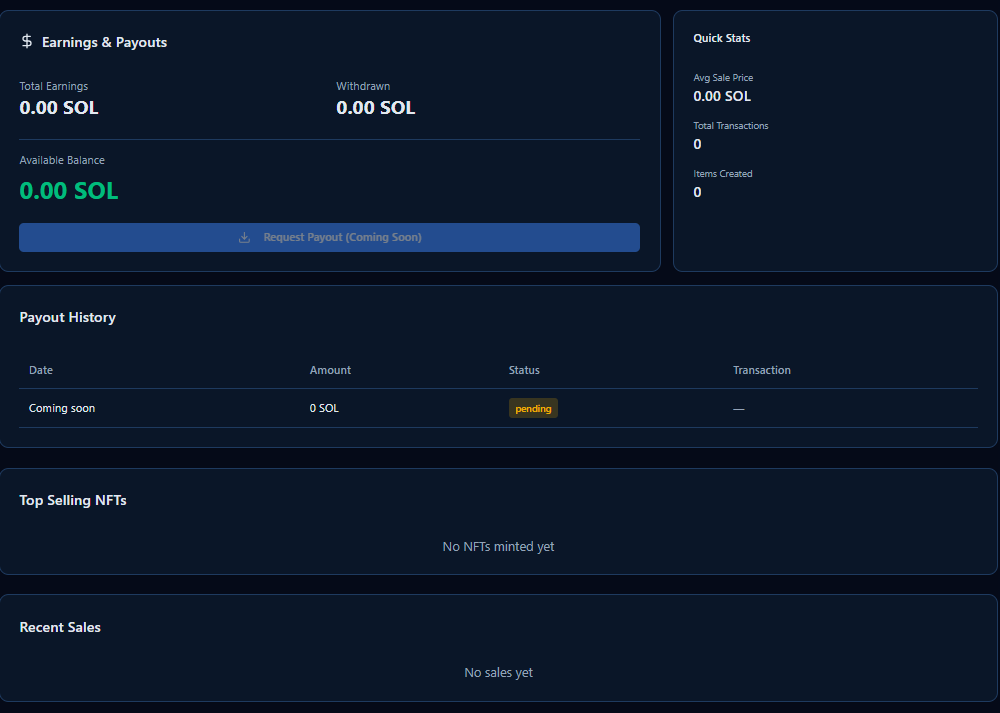The width and height of the screenshot is (1000, 713).
Task: Click the dash in the Transaction cell
Action: [739, 409]
